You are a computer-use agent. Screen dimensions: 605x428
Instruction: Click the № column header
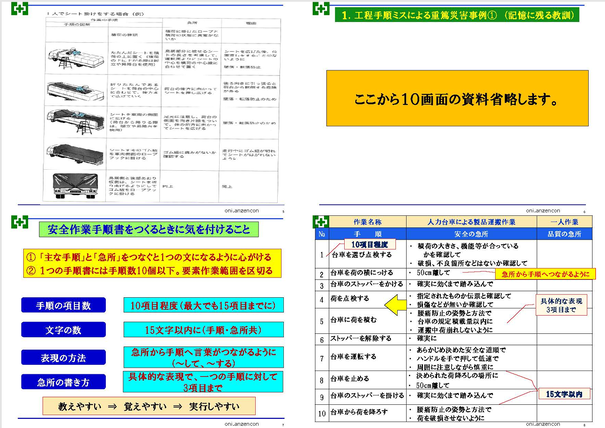(x=322, y=234)
